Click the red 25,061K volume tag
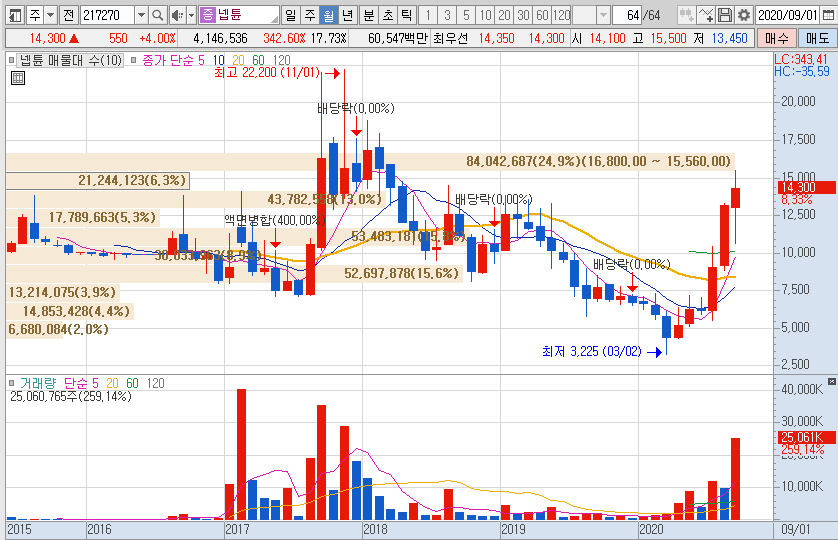This screenshot has width=838, height=540. point(806,437)
